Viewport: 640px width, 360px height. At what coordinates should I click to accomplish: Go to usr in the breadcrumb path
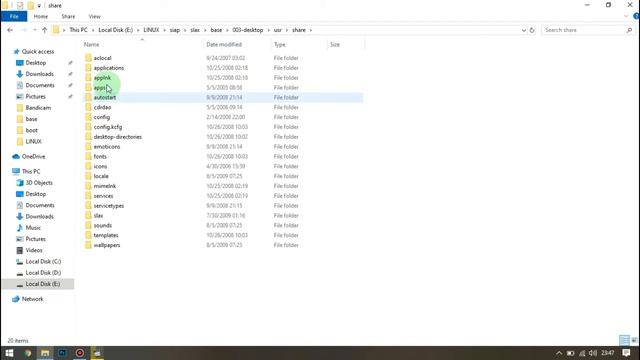[x=278, y=30]
